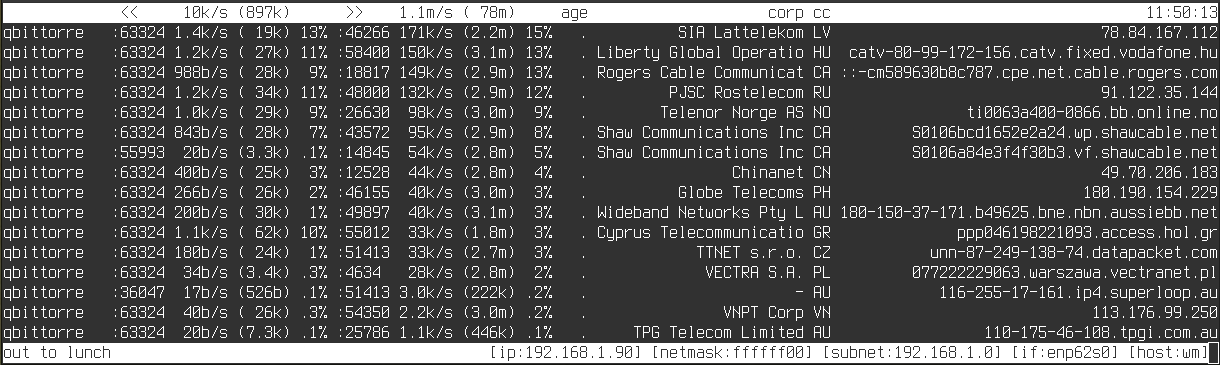Click the << upload column header
This screenshot has width=1220, height=365.
pyautogui.click(x=129, y=13)
